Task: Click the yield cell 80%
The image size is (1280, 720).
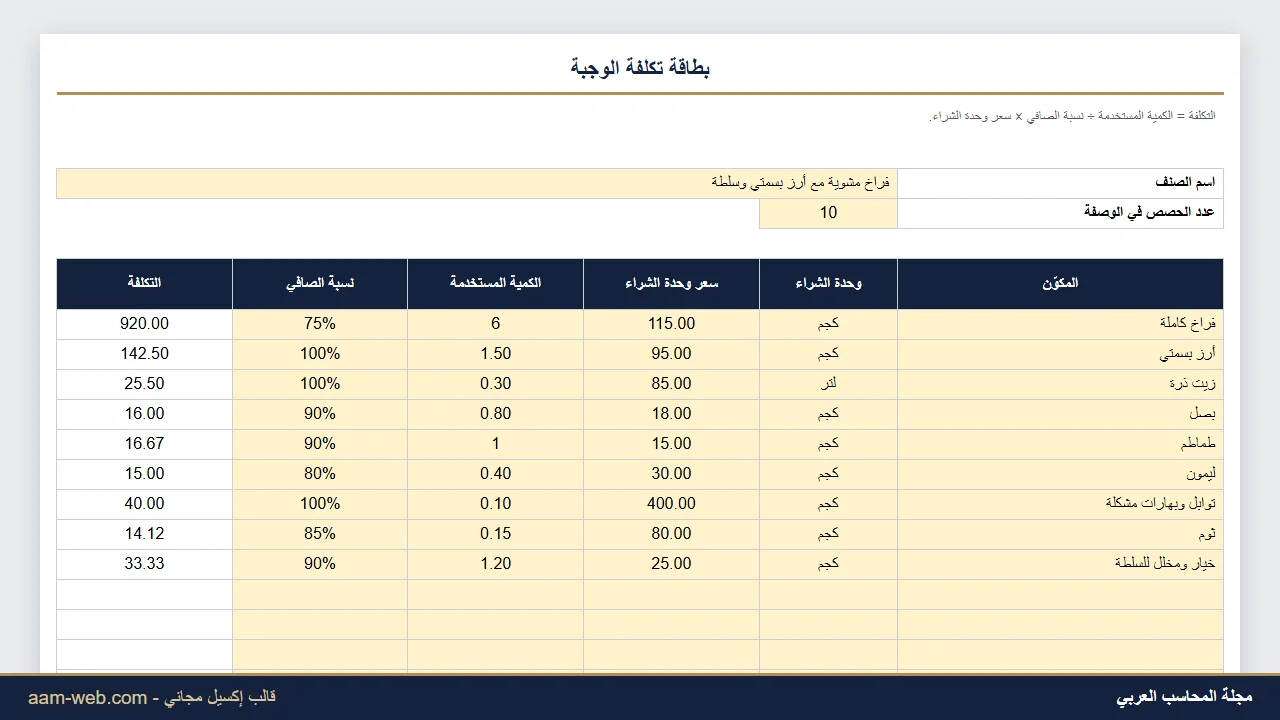Action: click(320, 474)
